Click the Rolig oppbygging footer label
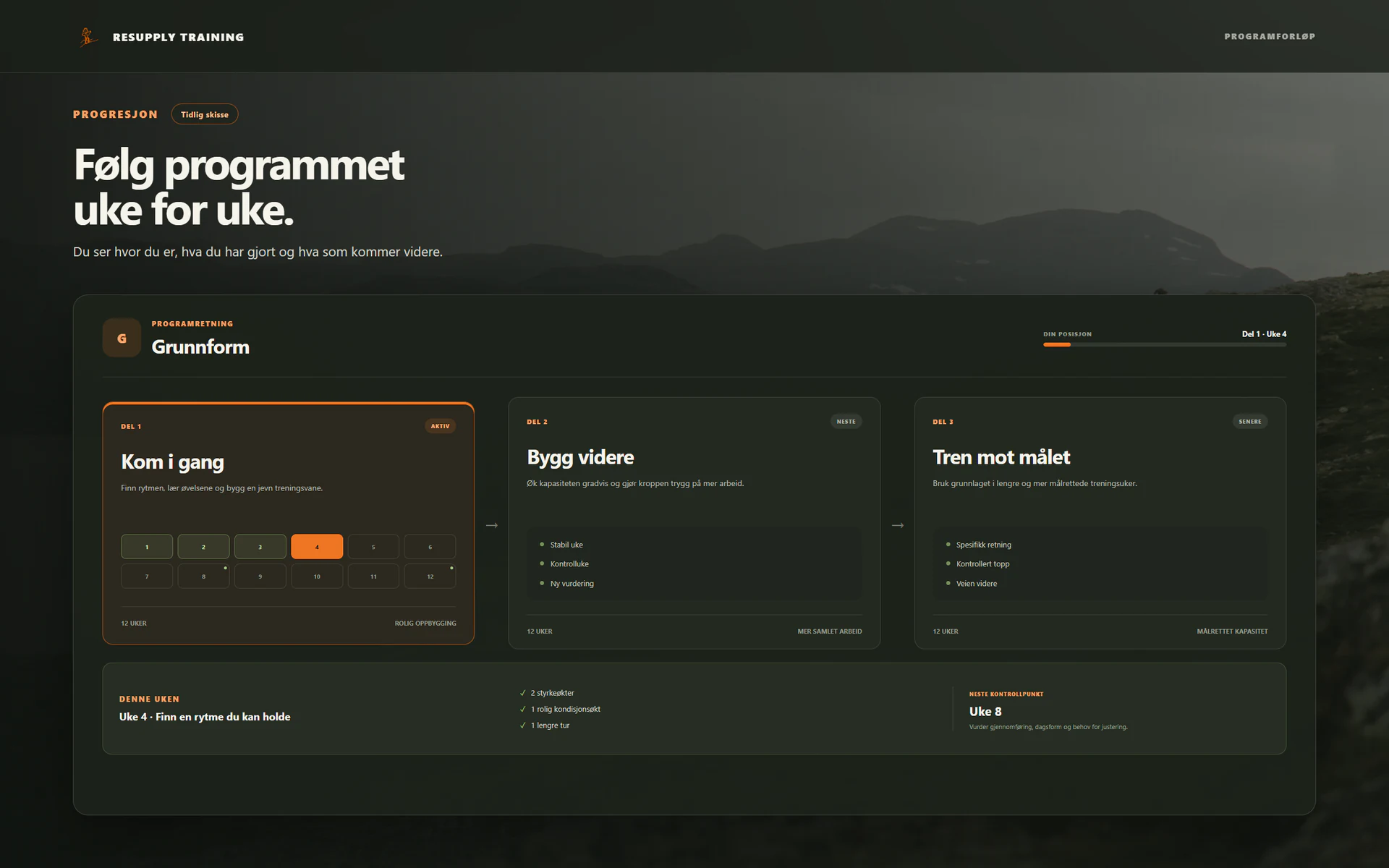Screen dimensions: 1389x868 click(x=425, y=624)
